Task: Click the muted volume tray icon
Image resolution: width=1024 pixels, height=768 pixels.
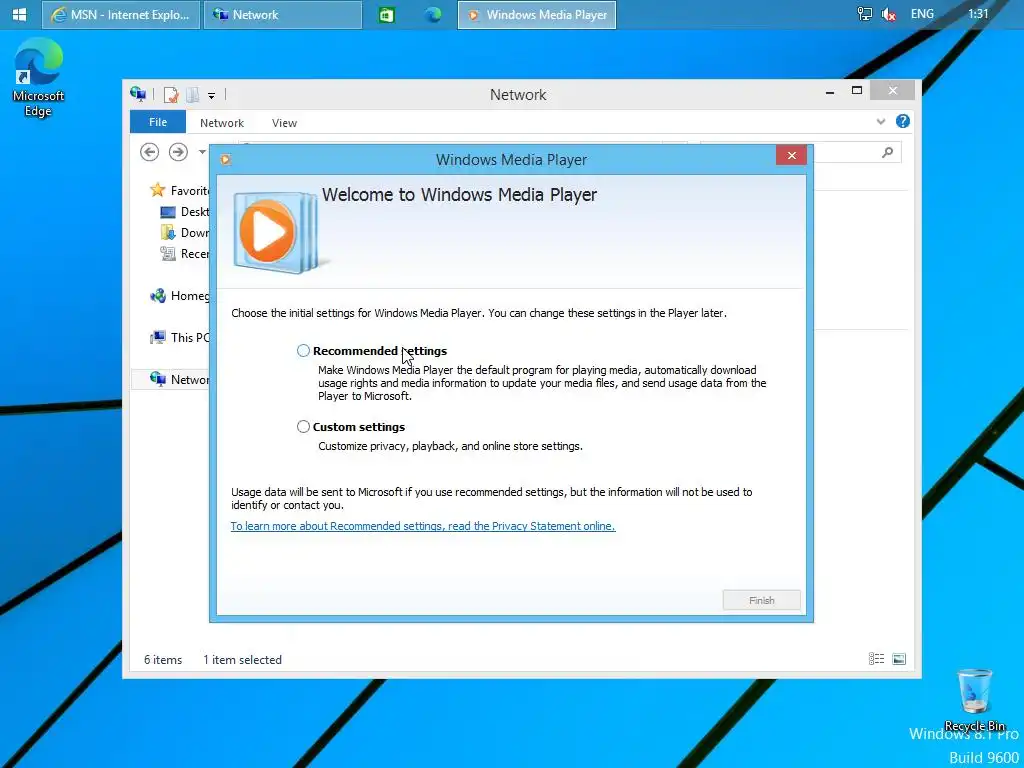Action: tap(888, 14)
